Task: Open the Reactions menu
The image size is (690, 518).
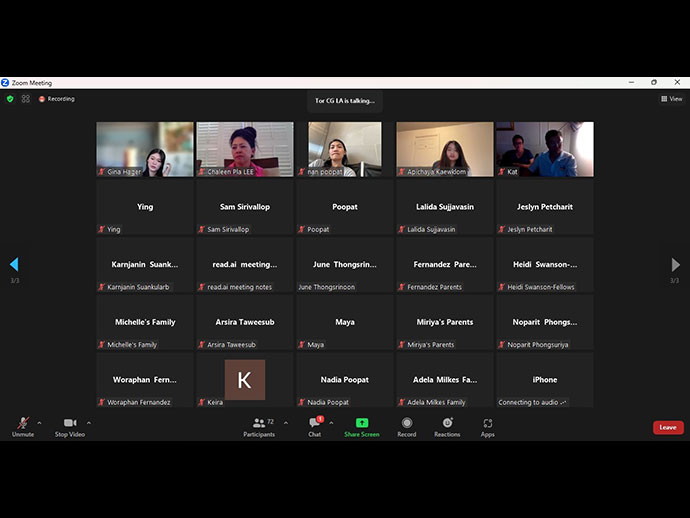Action: tap(447, 424)
